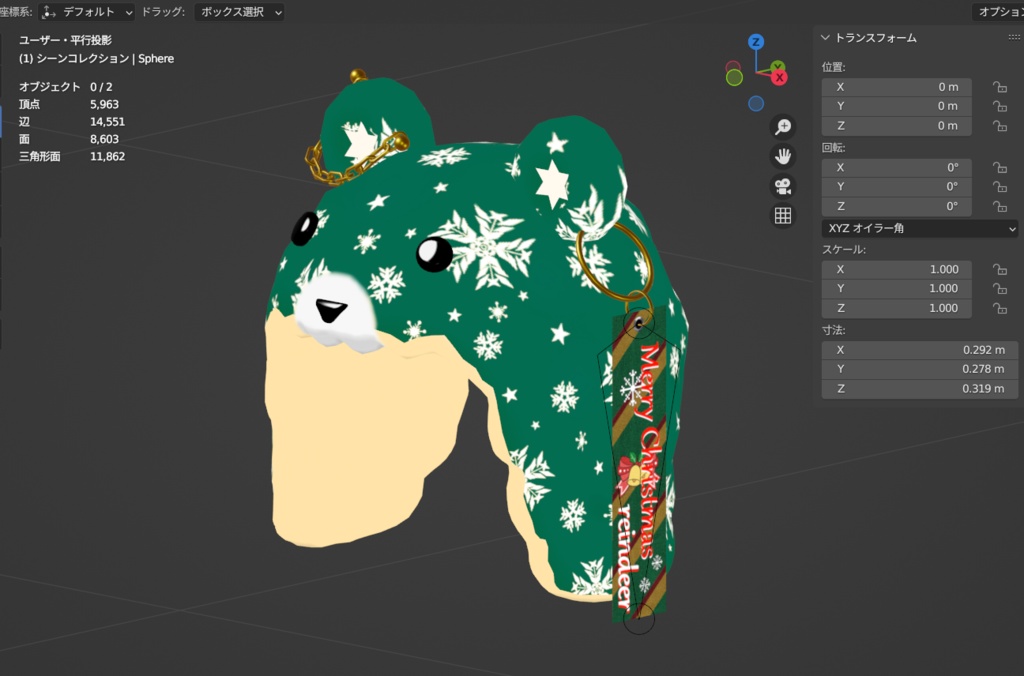Click the red X axis on the gizmo
1024x676 pixels.
coord(779,78)
